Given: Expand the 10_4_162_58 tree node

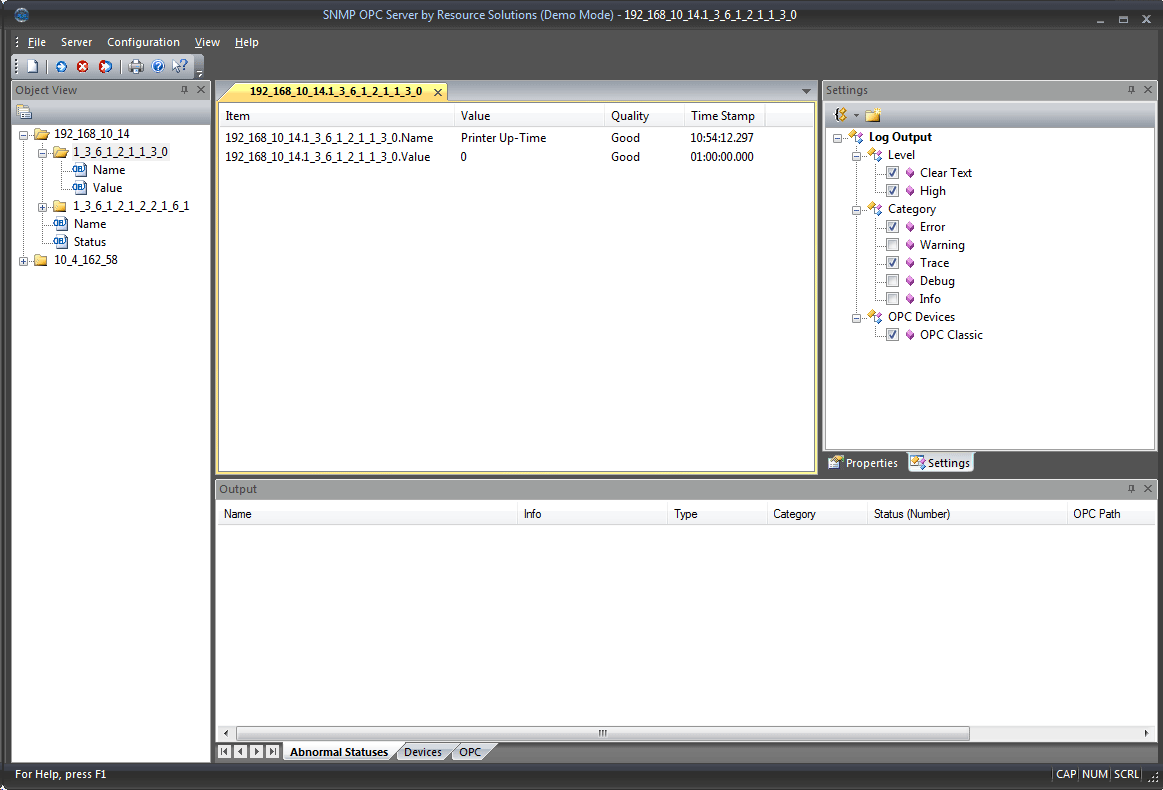Looking at the screenshot, I should pyautogui.click(x=24, y=260).
